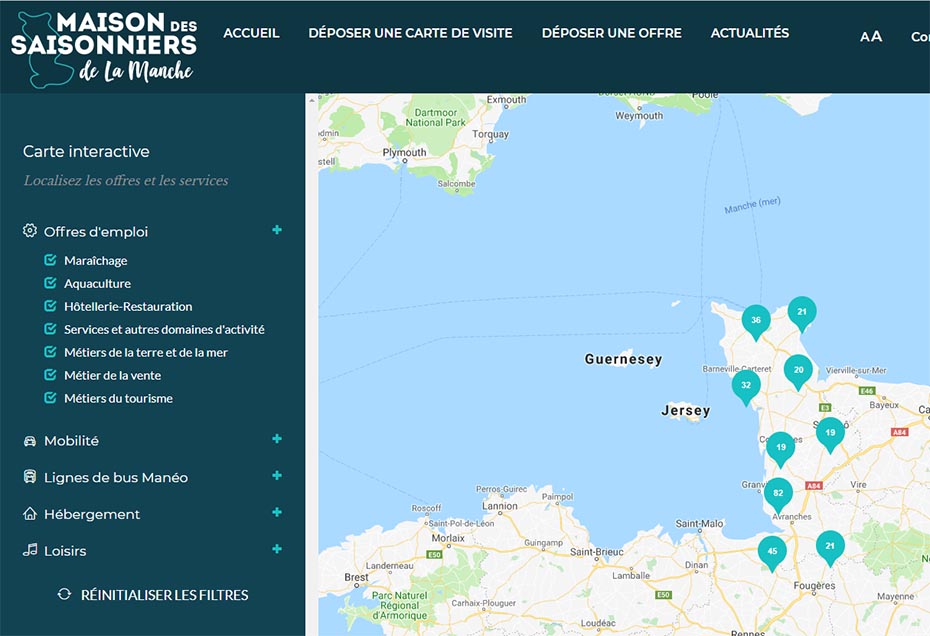Click Localisez les offres et les services
Image resolution: width=930 pixels, height=636 pixels.
pos(126,180)
